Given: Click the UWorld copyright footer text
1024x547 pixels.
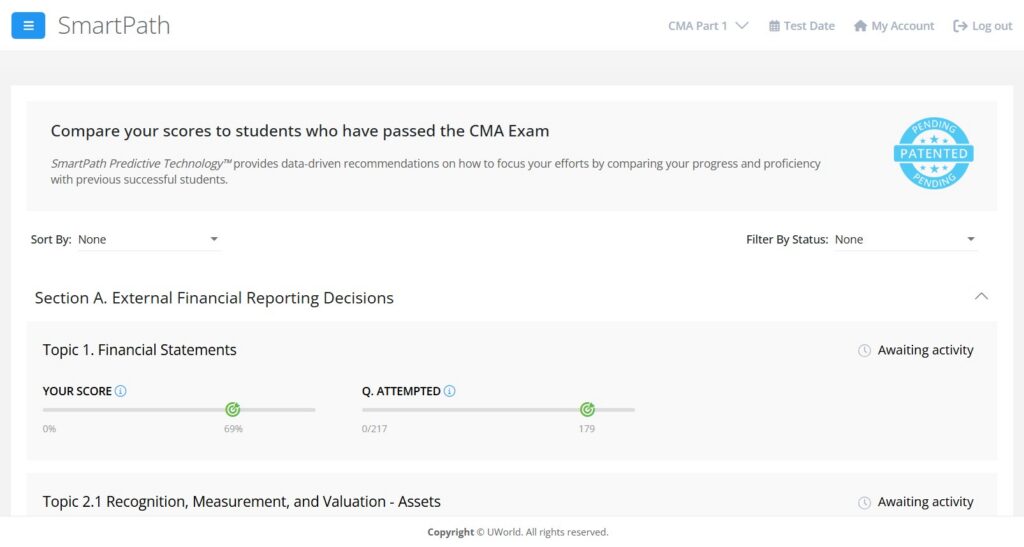Looking at the screenshot, I should tap(518, 532).
